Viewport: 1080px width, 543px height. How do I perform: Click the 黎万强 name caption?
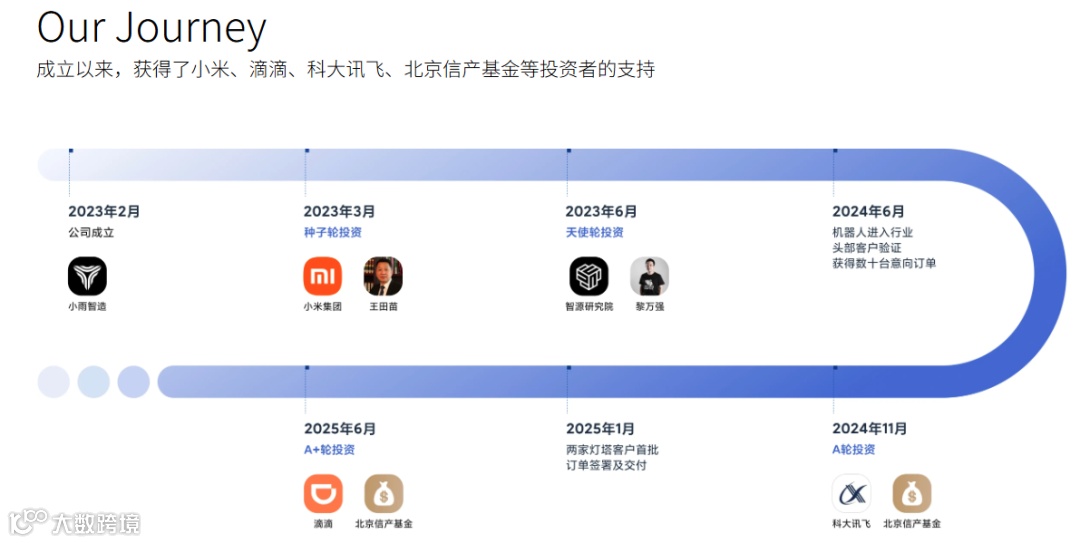tap(650, 306)
